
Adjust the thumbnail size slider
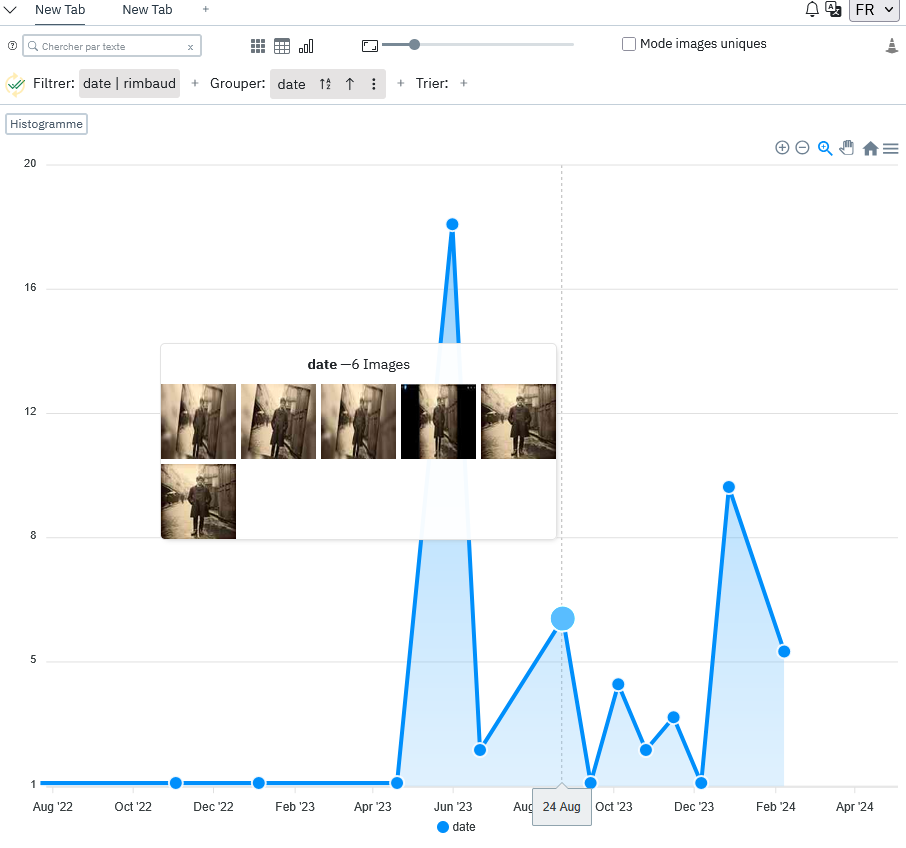pos(415,44)
